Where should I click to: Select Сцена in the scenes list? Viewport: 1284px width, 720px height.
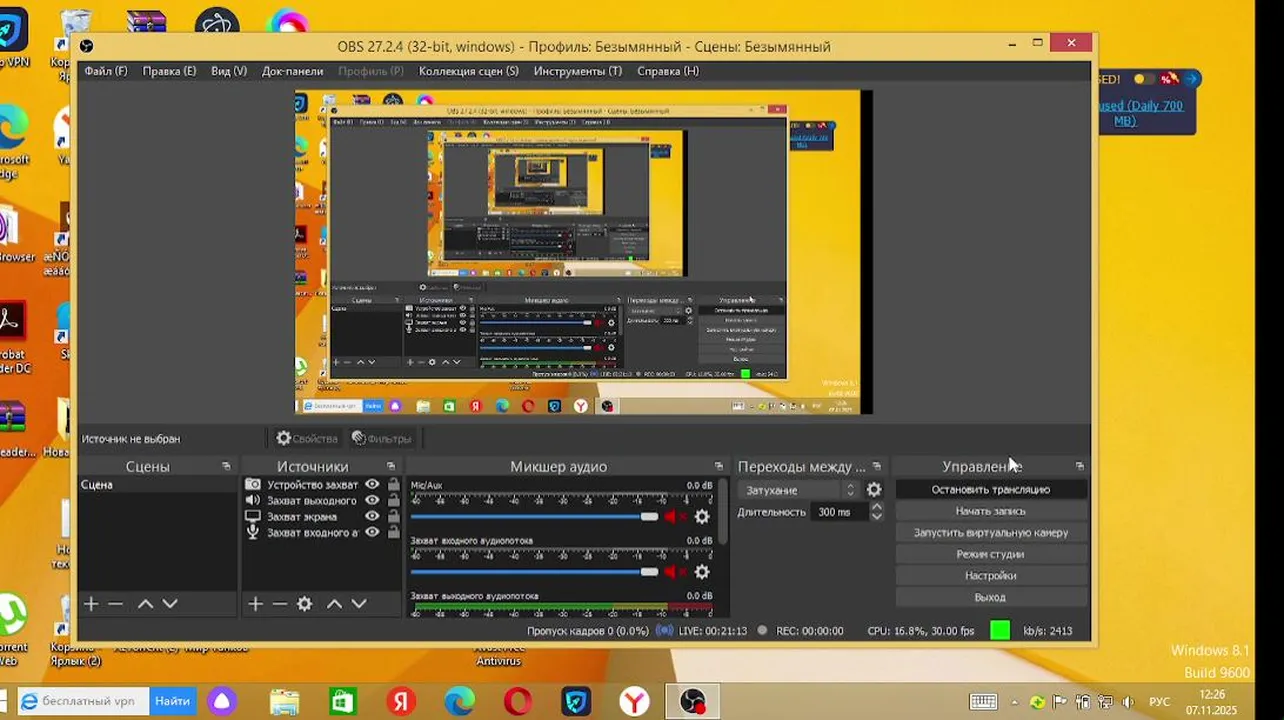coord(157,485)
